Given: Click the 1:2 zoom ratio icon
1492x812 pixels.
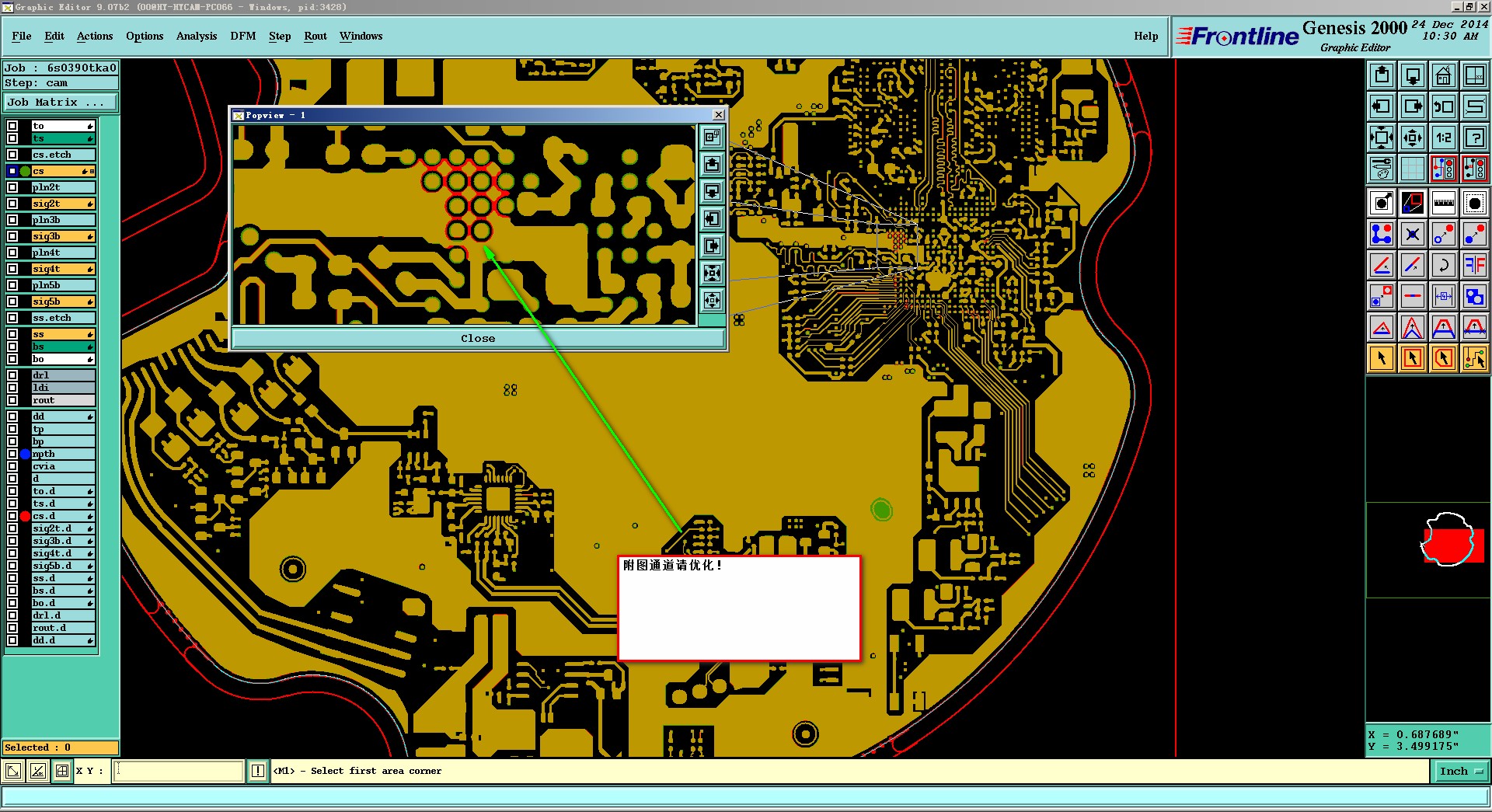Looking at the screenshot, I should point(1444,138).
